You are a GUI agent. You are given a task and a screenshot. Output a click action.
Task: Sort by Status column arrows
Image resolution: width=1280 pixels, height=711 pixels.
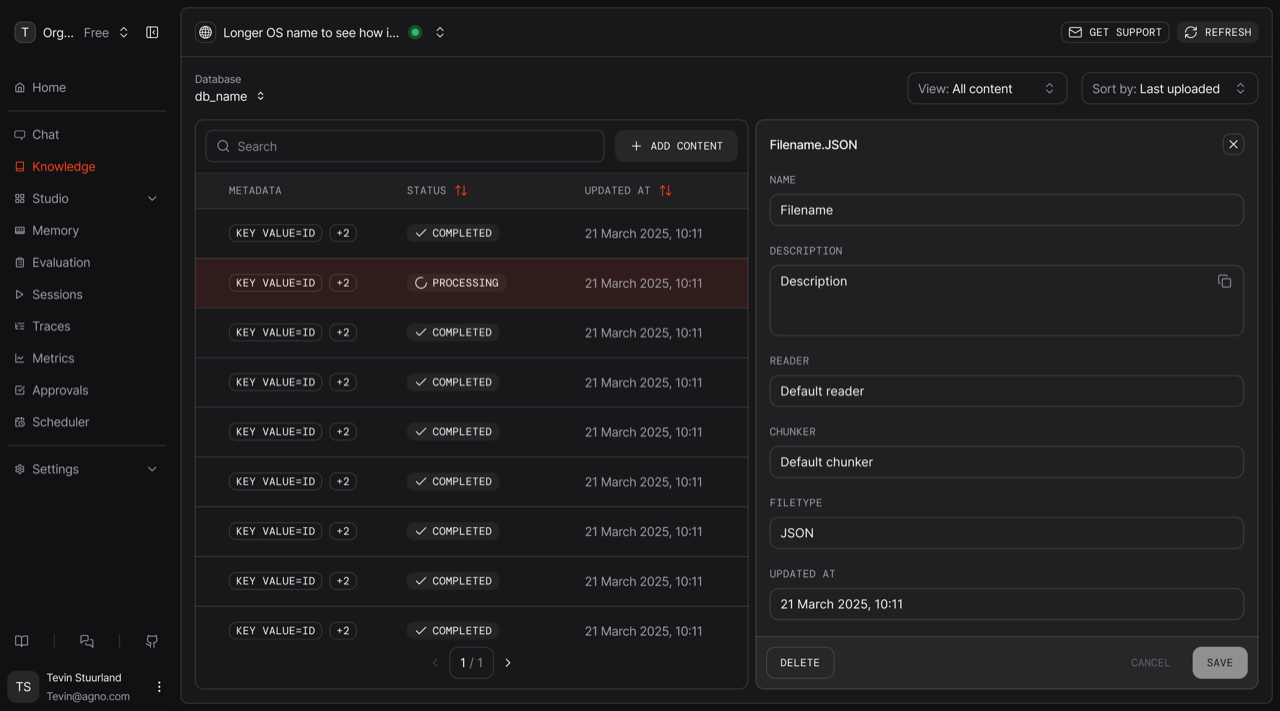click(x=461, y=190)
